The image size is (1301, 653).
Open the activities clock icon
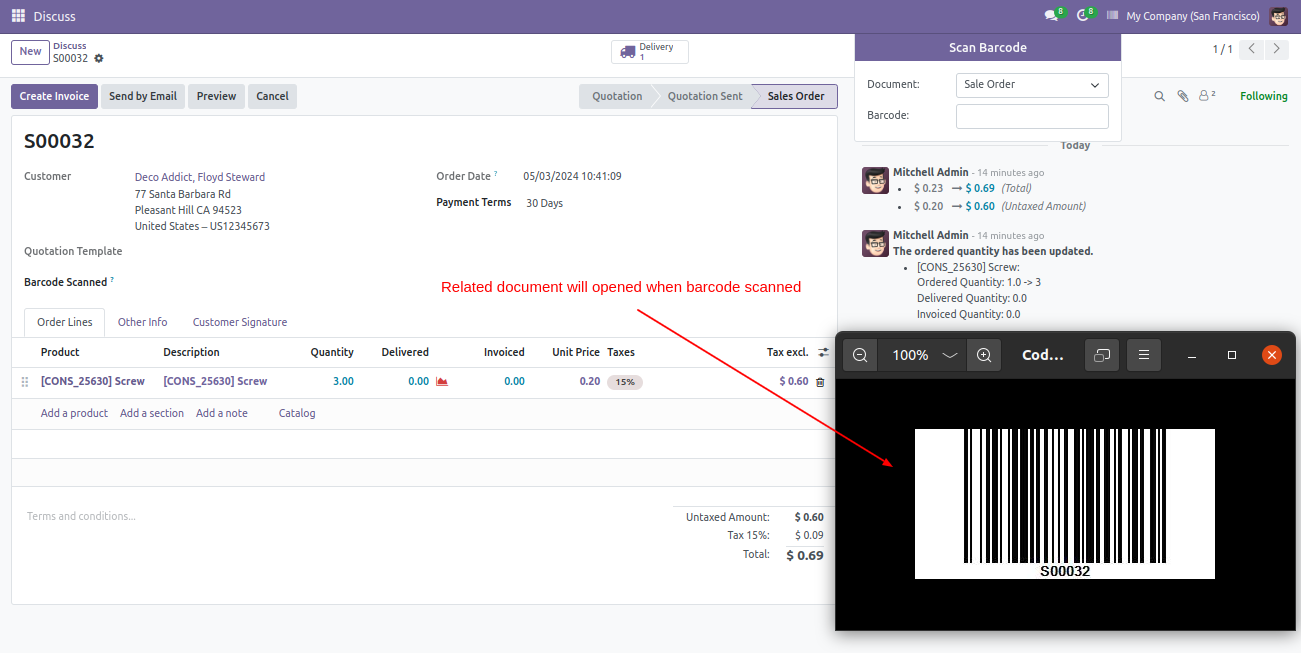click(x=1085, y=16)
